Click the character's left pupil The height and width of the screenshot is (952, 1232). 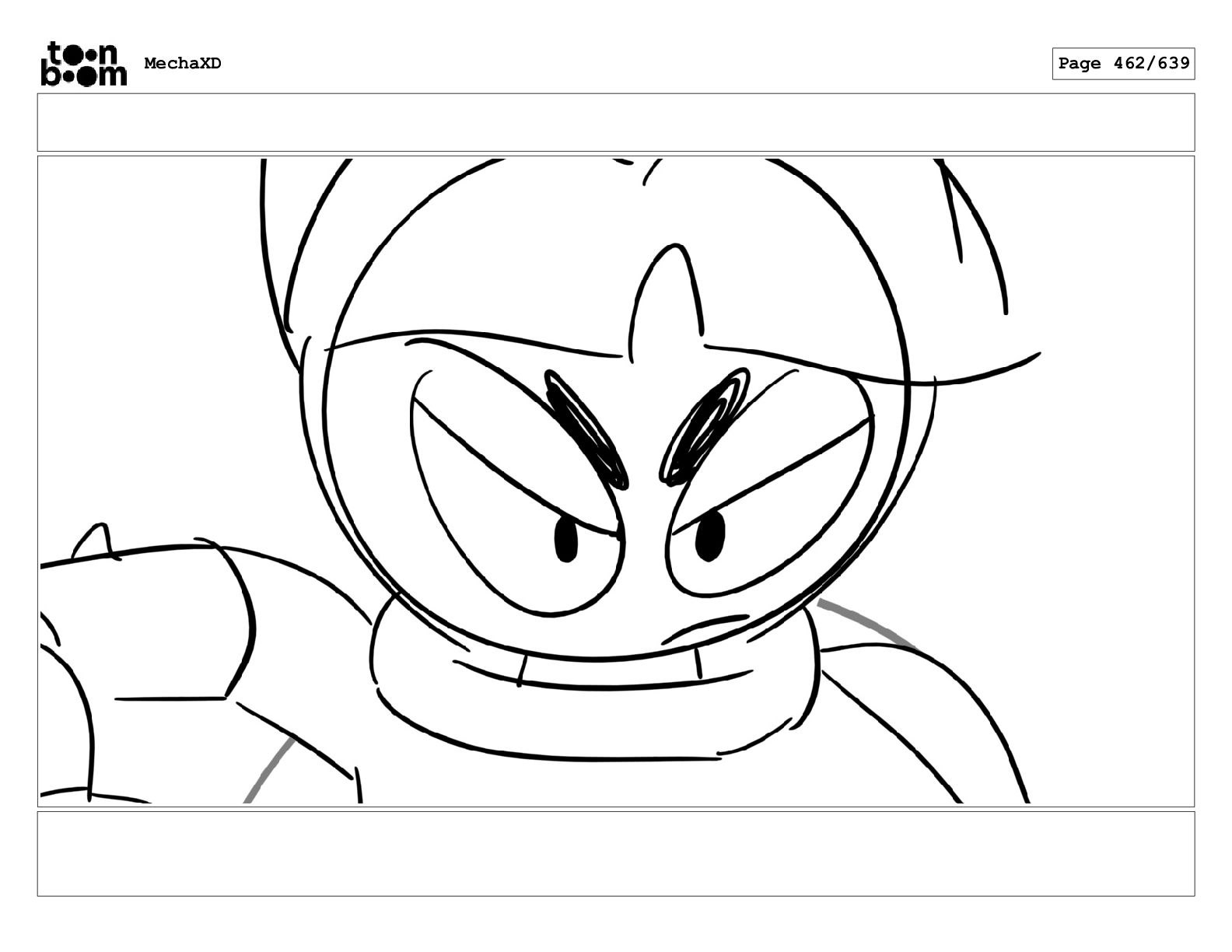coord(566,541)
